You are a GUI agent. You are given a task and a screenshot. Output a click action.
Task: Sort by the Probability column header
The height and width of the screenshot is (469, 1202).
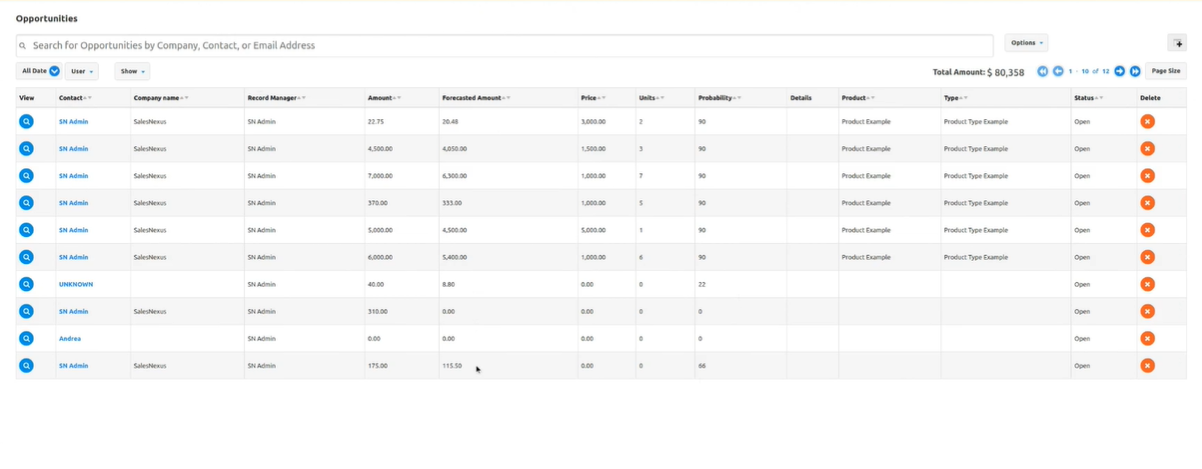point(714,98)
